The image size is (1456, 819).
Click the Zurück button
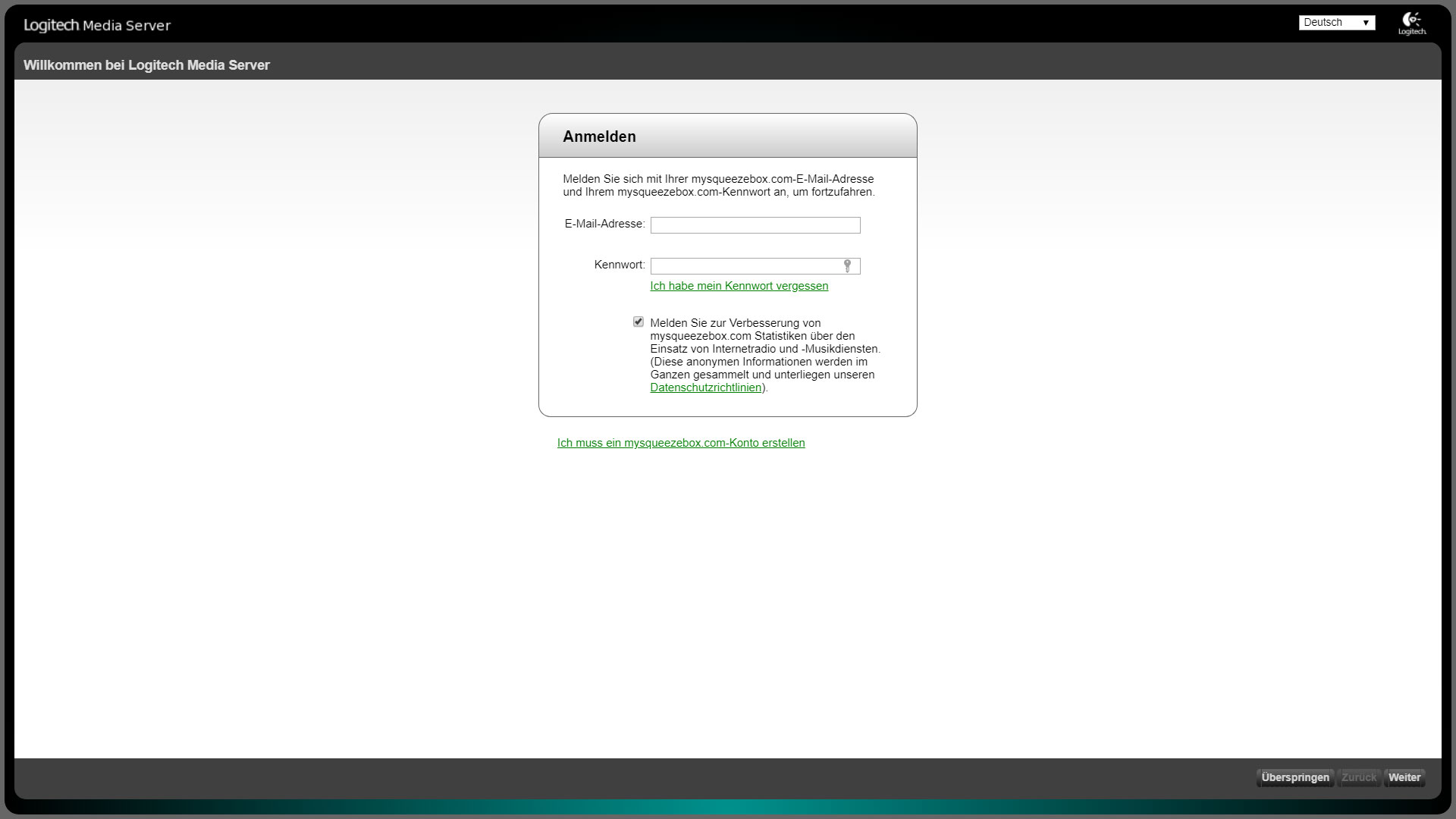coord(1359,777)
